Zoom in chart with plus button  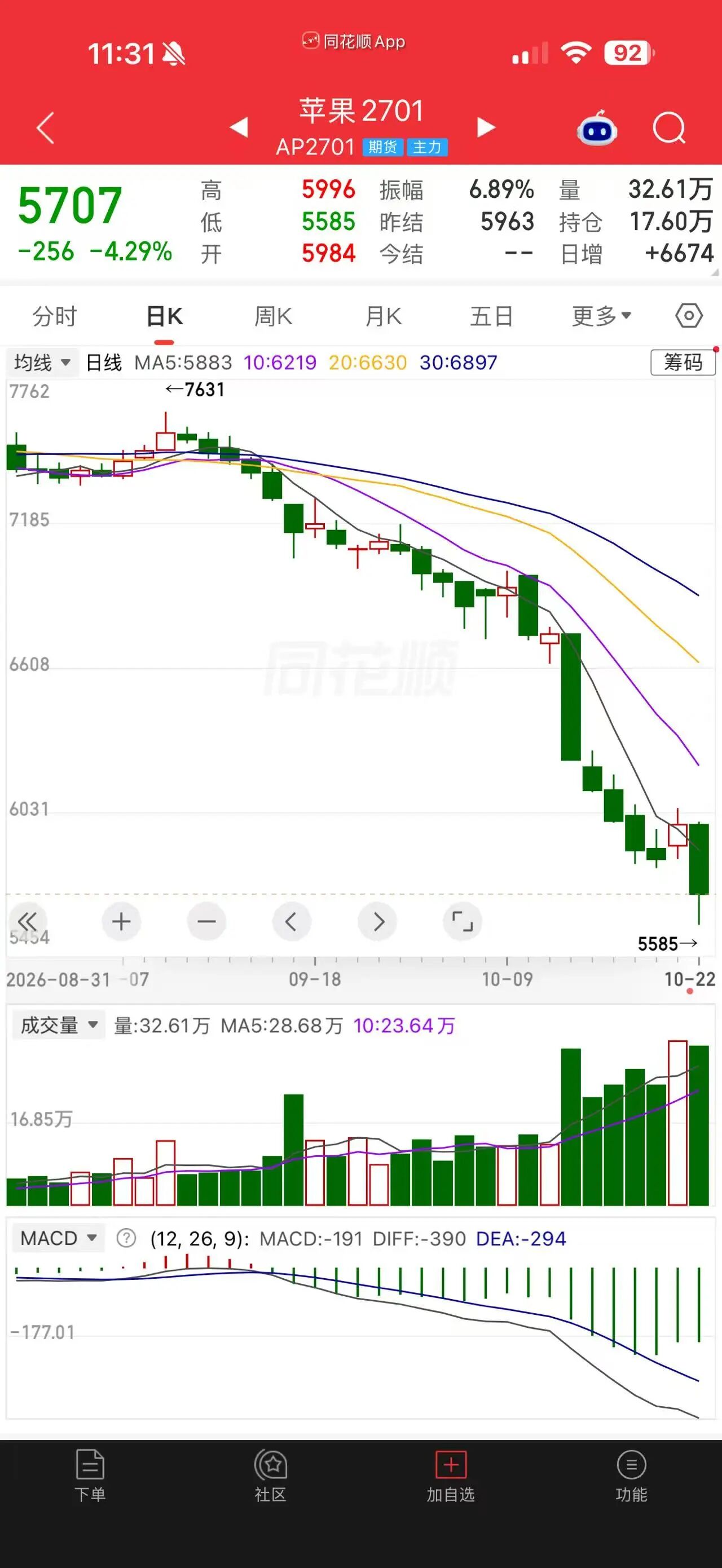point(121,921)
